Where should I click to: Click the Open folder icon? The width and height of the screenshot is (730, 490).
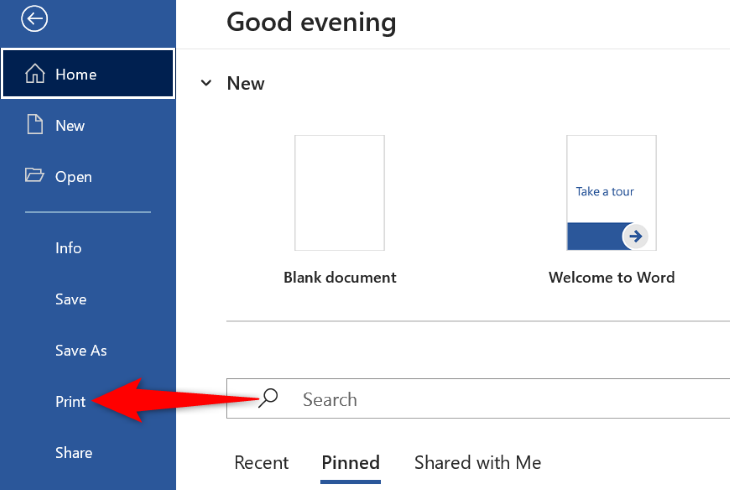35,176
